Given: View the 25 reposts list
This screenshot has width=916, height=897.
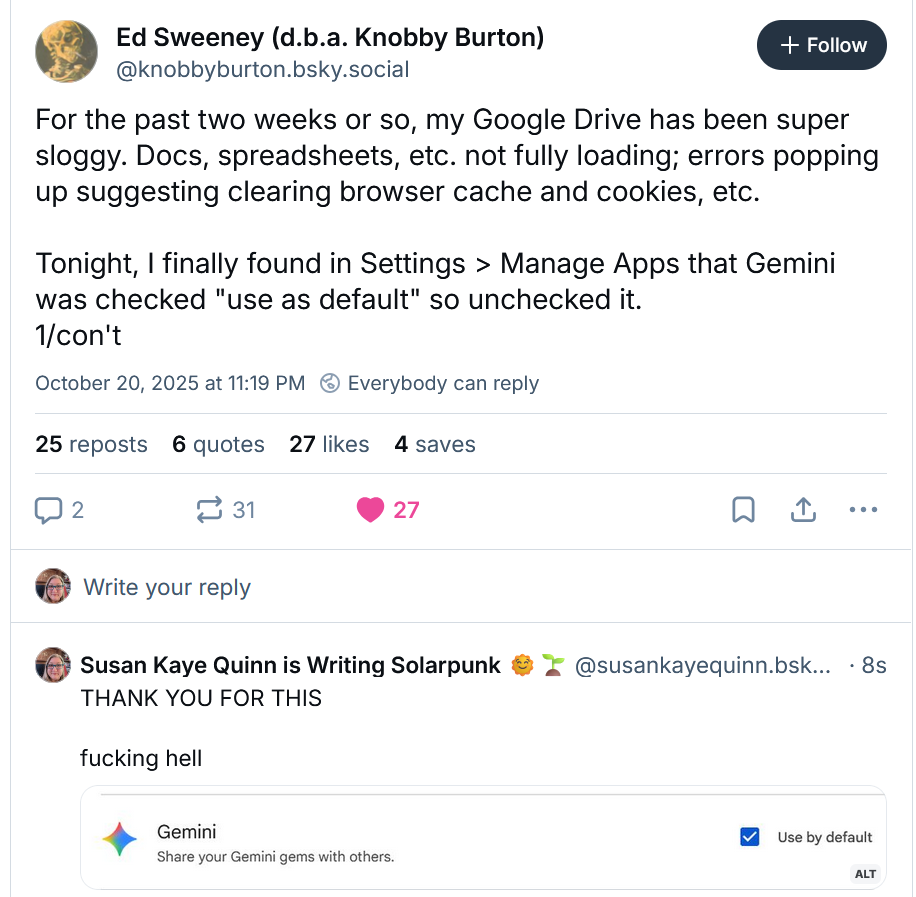Looking at the screenshot, I should coord(91,444).
